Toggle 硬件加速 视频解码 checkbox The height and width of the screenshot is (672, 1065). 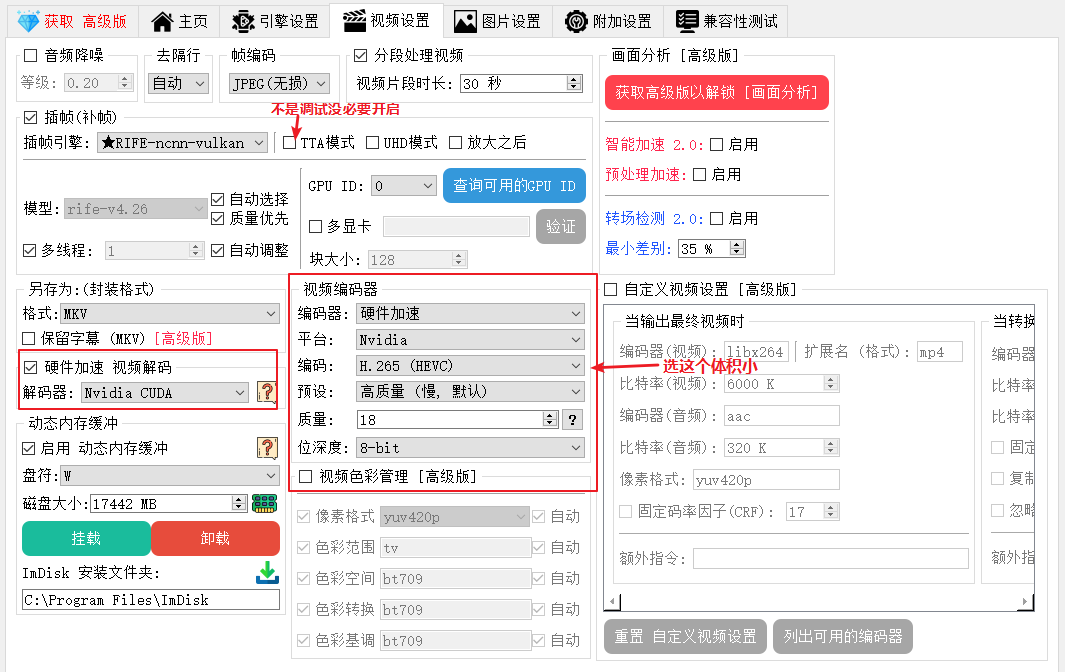tap(31, 368)
